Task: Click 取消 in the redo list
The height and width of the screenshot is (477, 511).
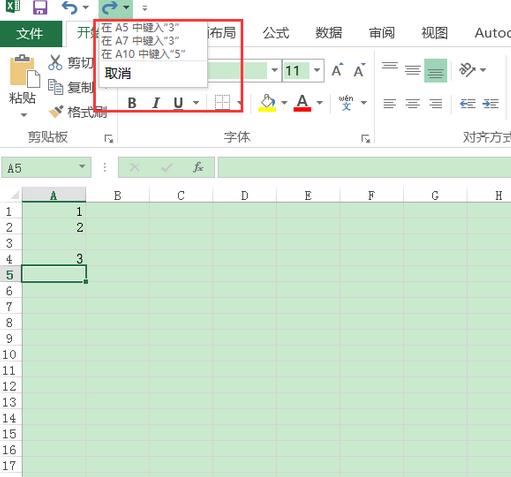Action: click(x=118, y=74)
